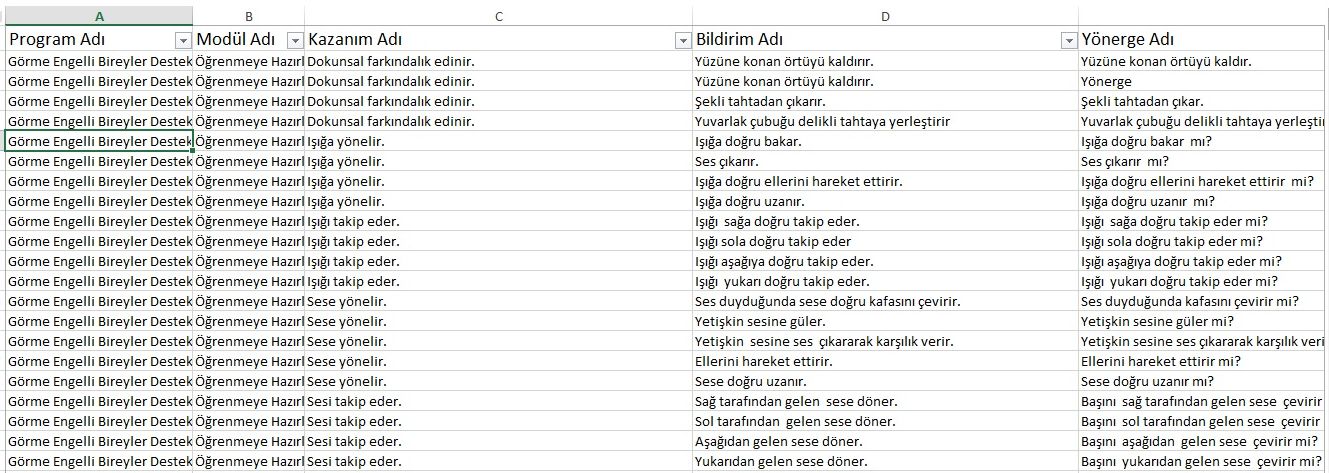The image size is (1329, 473).
Task: Select the Program Adı header cell
Action: point(99,40)
